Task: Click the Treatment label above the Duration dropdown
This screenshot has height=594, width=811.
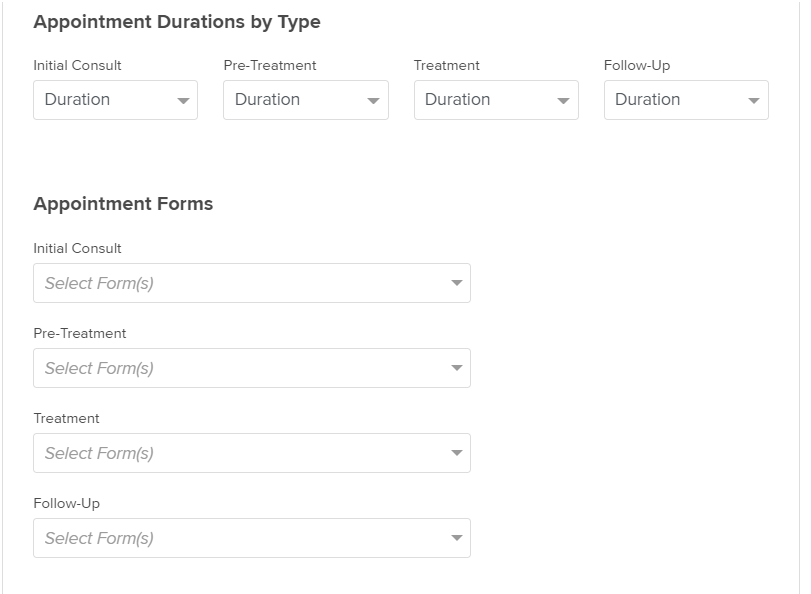Action: coord(447,65)
